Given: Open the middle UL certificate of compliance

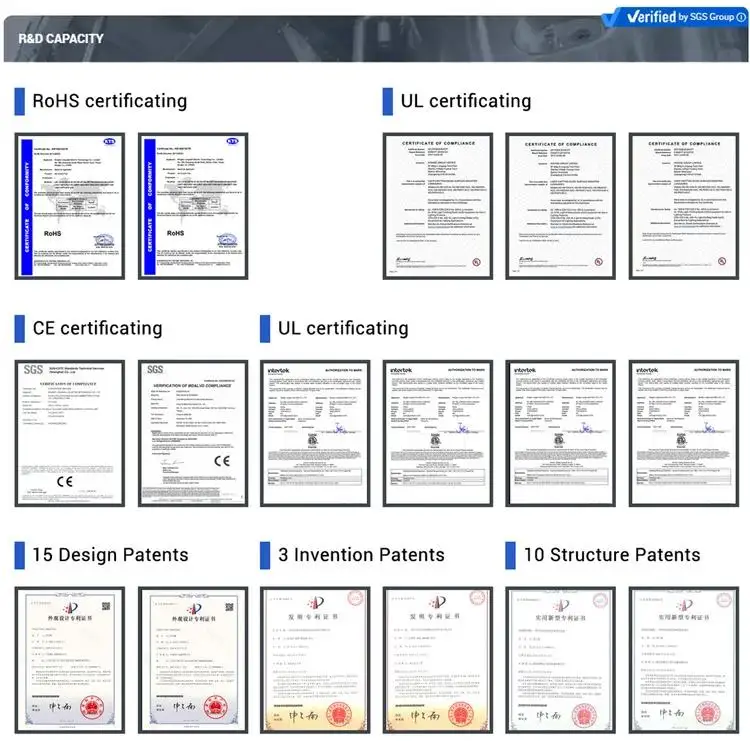Looking at the screenshot, I should coord(561,206).
